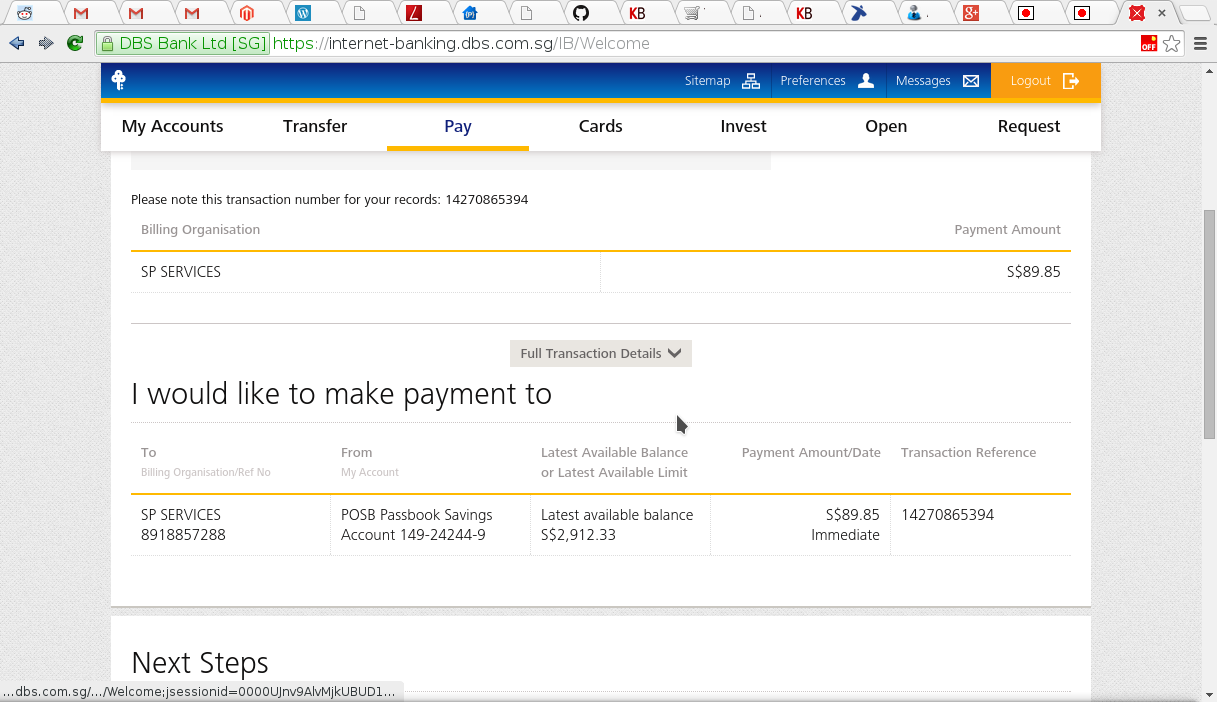Open the Open menu
This screenshot has width=1217, height=702.
pyautogui.click(x=886, y=126)
